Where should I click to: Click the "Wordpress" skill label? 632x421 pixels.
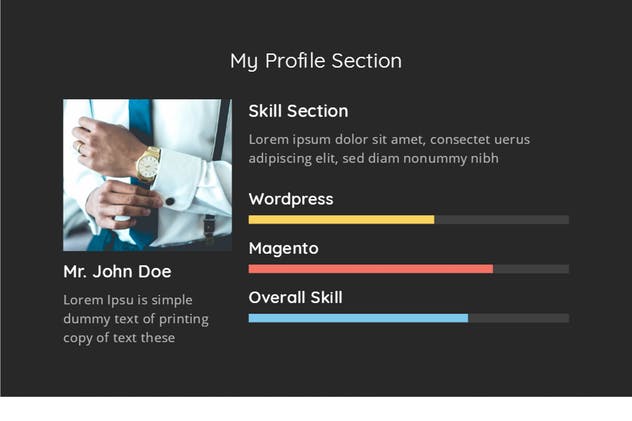click(x=291, y=199)
